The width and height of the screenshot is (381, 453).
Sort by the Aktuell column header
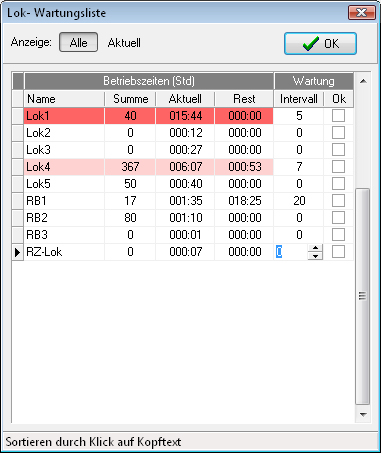185,99
